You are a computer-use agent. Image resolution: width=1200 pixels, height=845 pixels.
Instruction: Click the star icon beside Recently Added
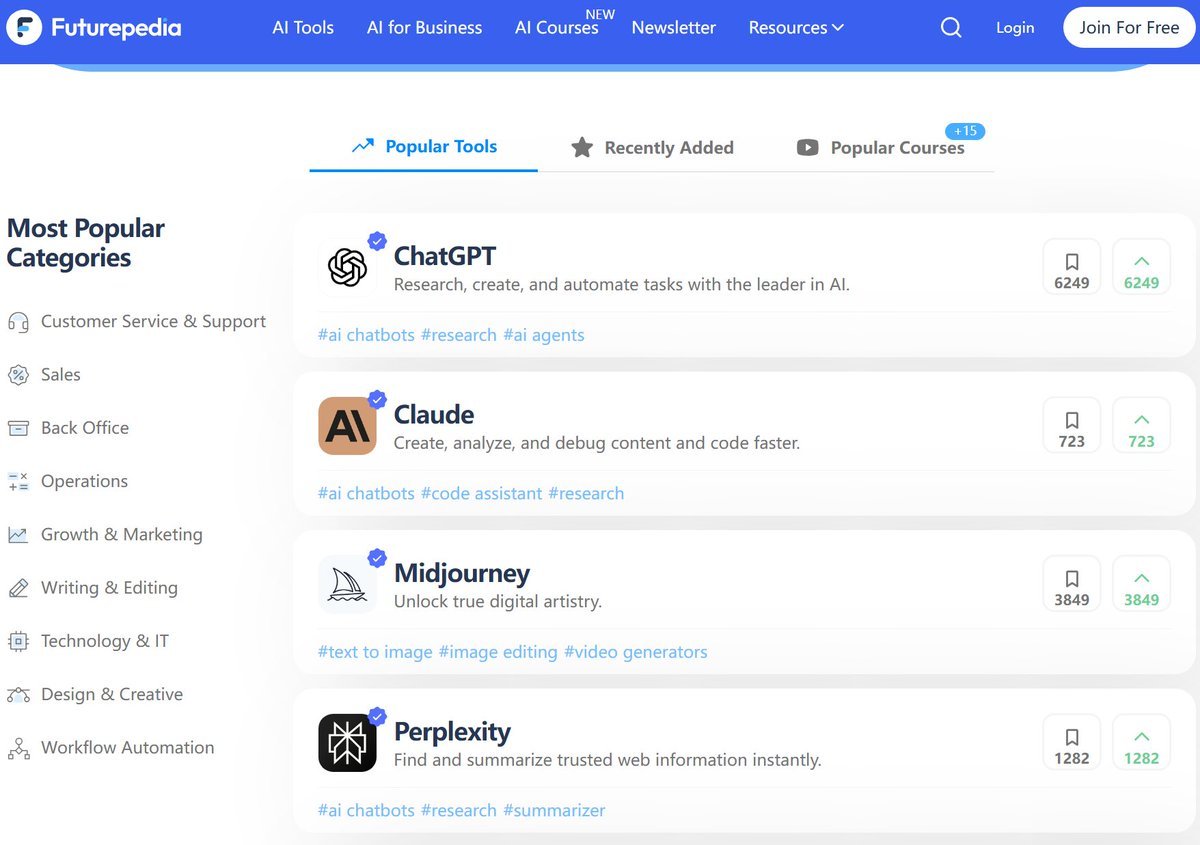(x=582, y=148)
